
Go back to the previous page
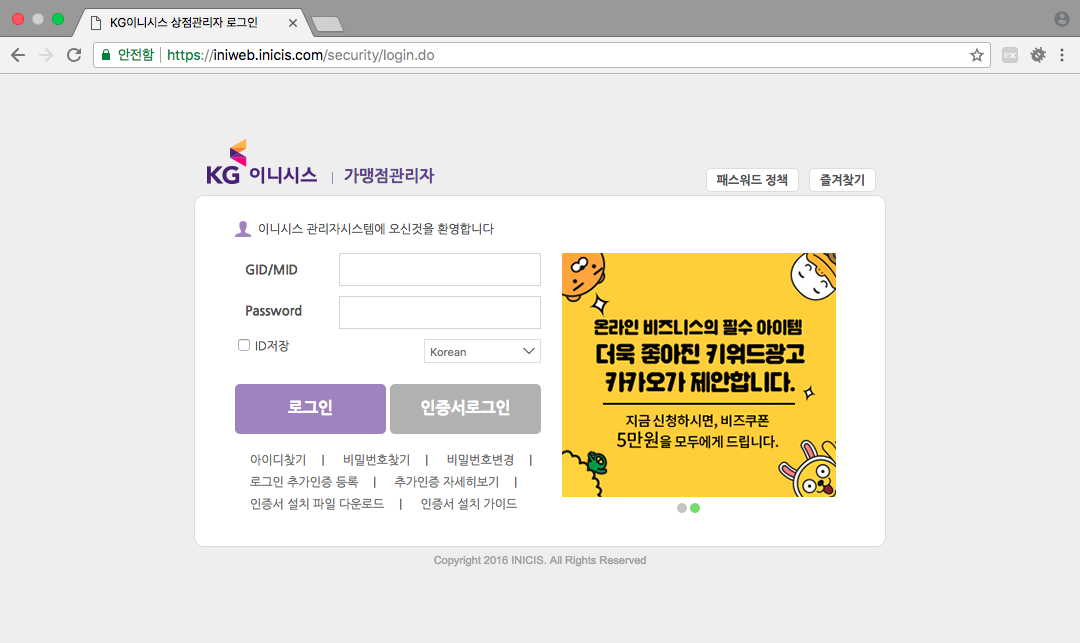click(x=18, y=55)
